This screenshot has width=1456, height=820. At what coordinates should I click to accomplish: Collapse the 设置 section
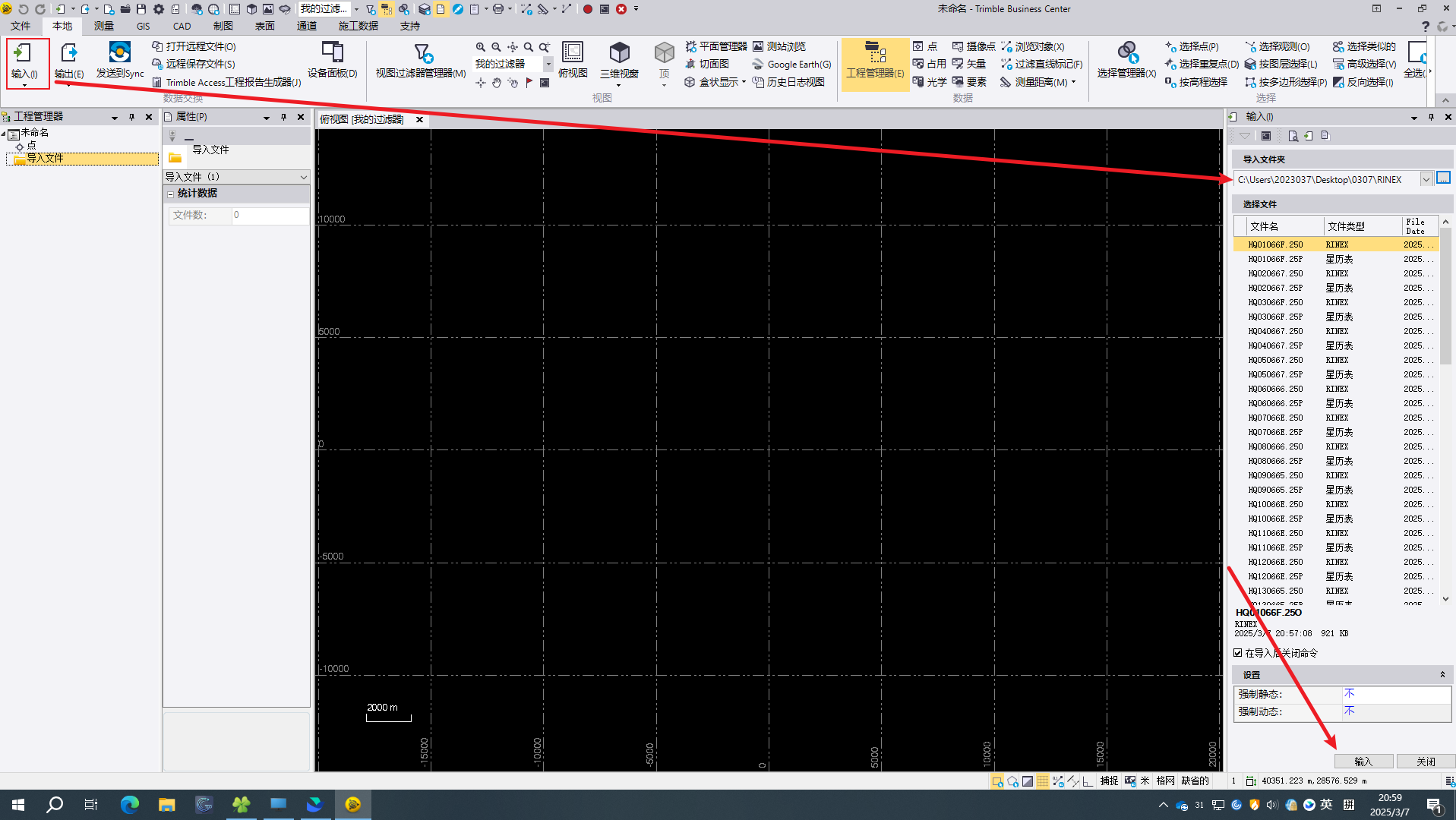click(x=1442, y=675)
